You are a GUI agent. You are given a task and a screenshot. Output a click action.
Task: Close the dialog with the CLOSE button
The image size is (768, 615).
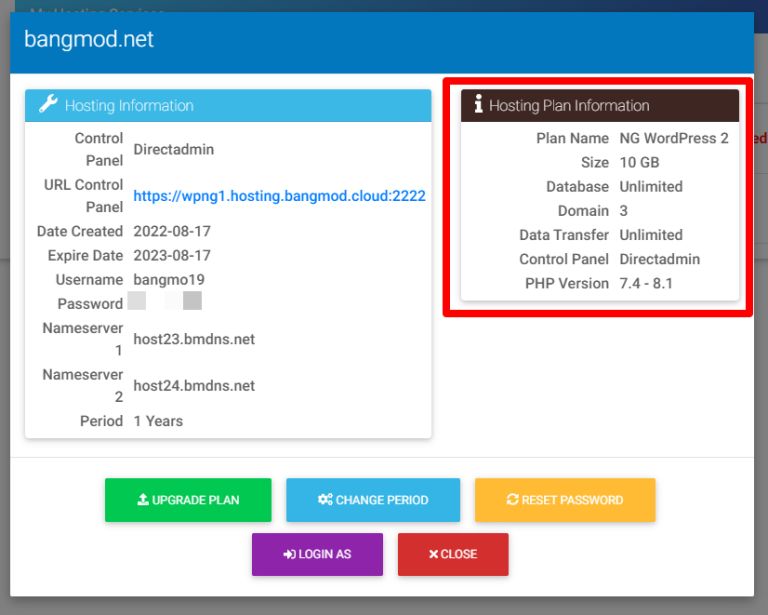pos(453,554)
